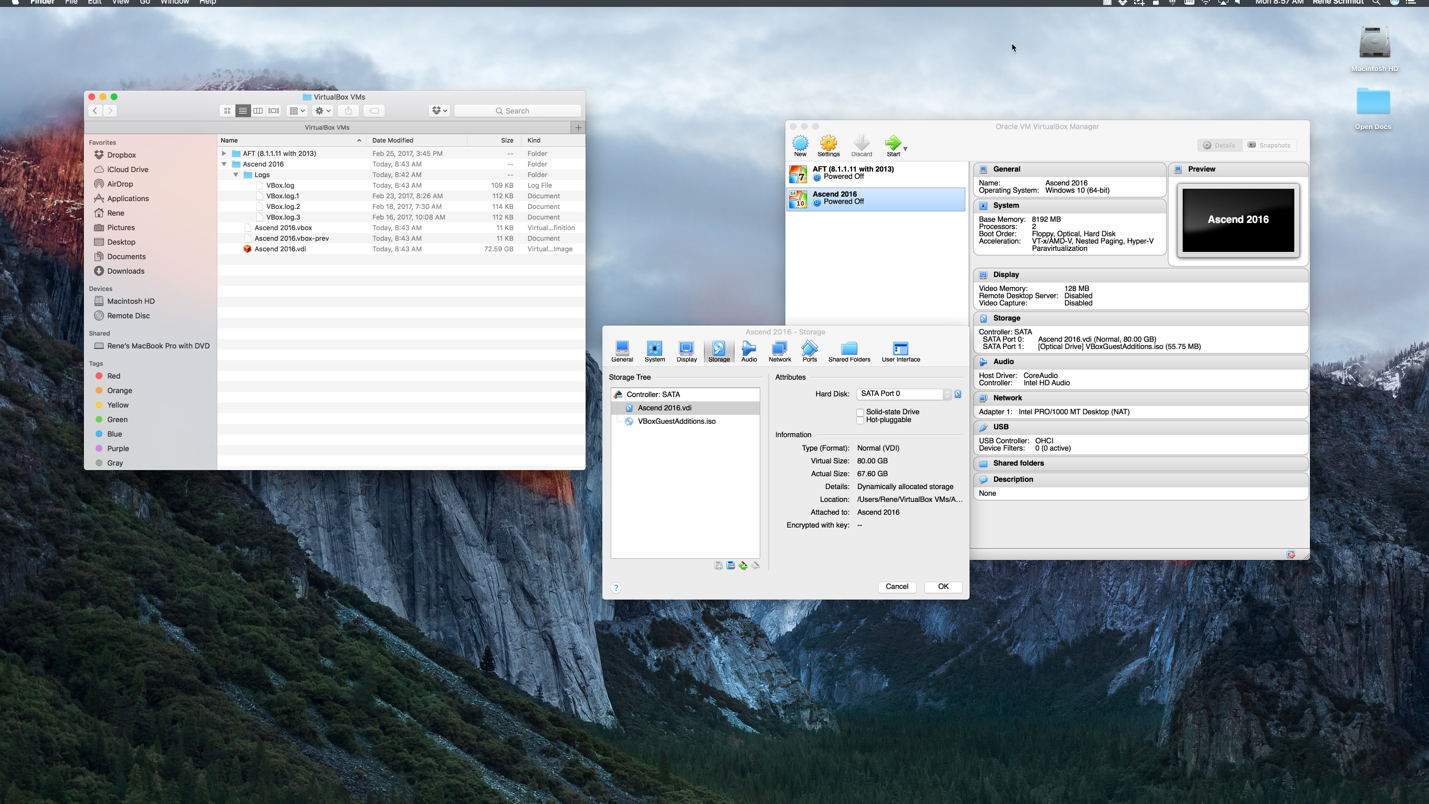Select the Storage settings pane icon
This screenshot has height=804, width=1429.
[718, 350]
